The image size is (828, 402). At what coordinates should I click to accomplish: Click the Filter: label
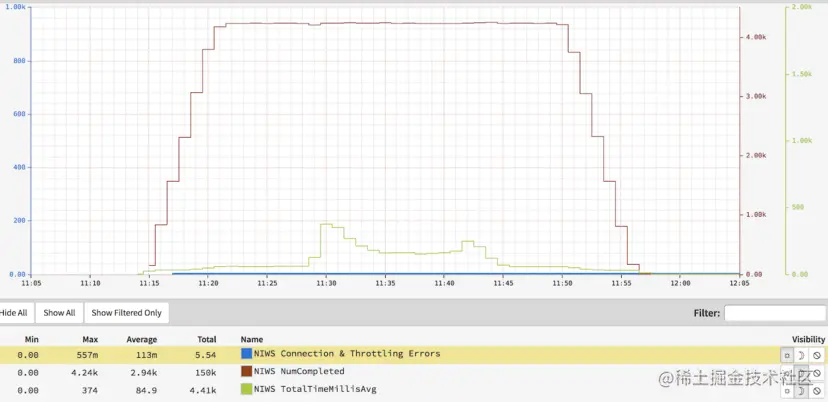point(707,313)
